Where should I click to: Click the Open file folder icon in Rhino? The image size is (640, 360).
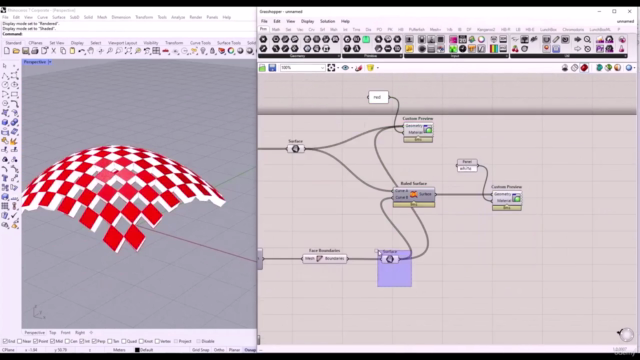(16, 51)
